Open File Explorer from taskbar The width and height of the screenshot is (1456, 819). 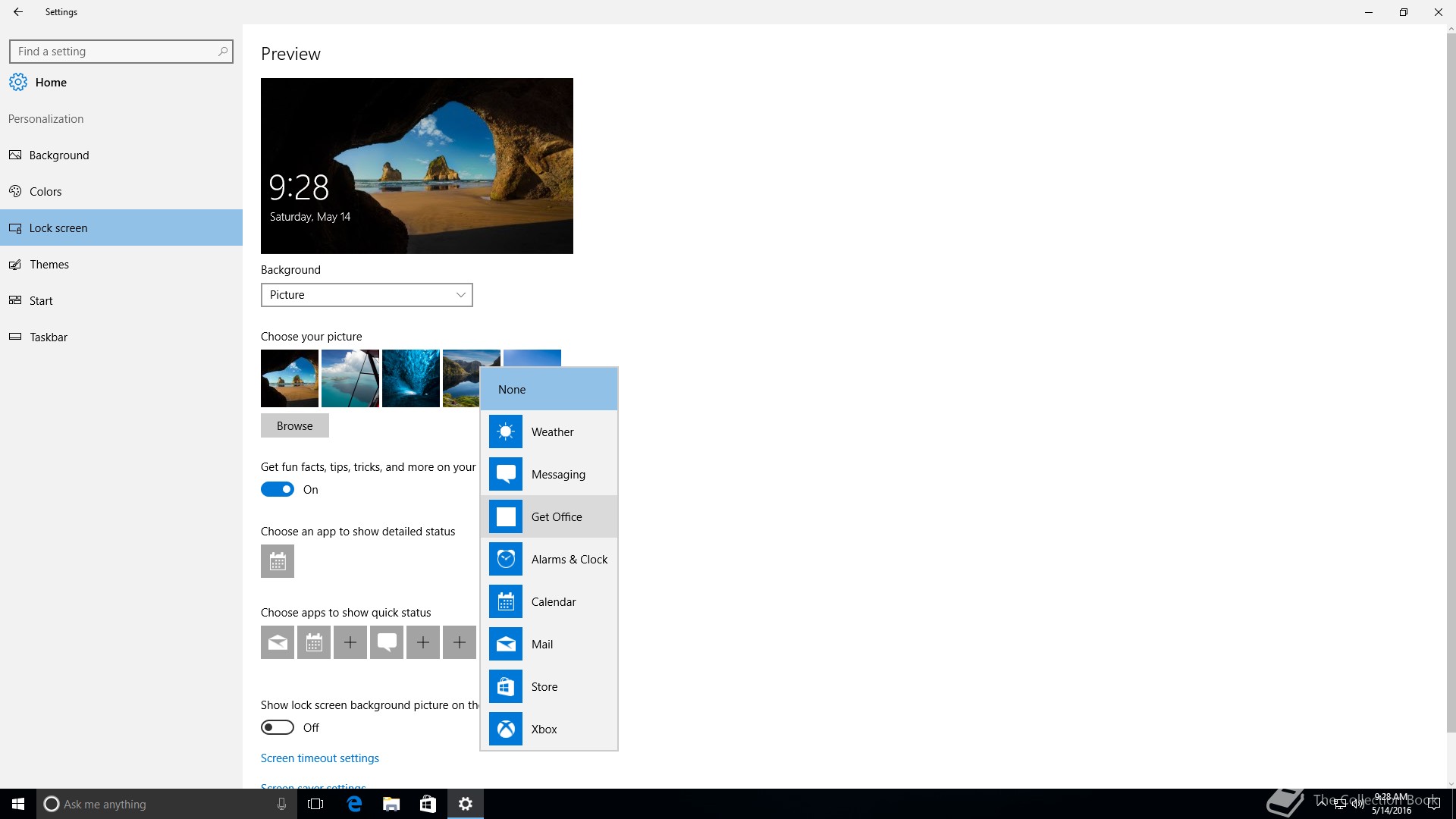391,804
